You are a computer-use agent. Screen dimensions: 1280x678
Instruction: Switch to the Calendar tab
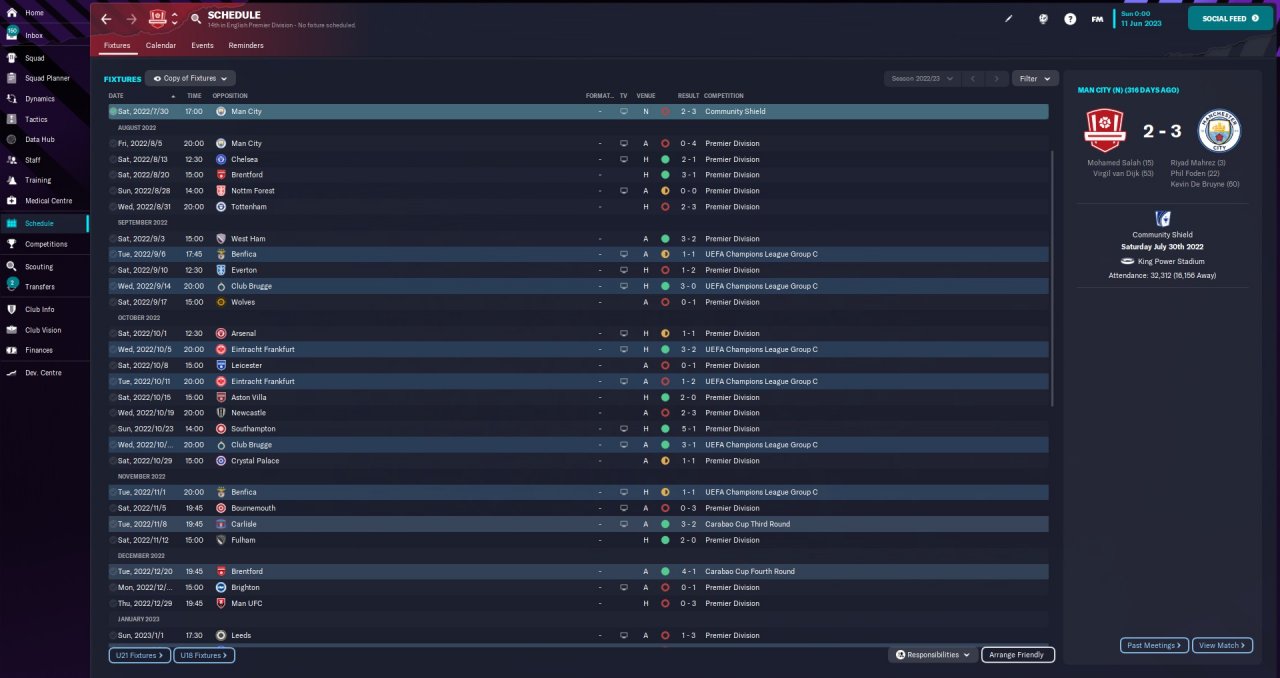pyautogui.click(x=160, y=46)
